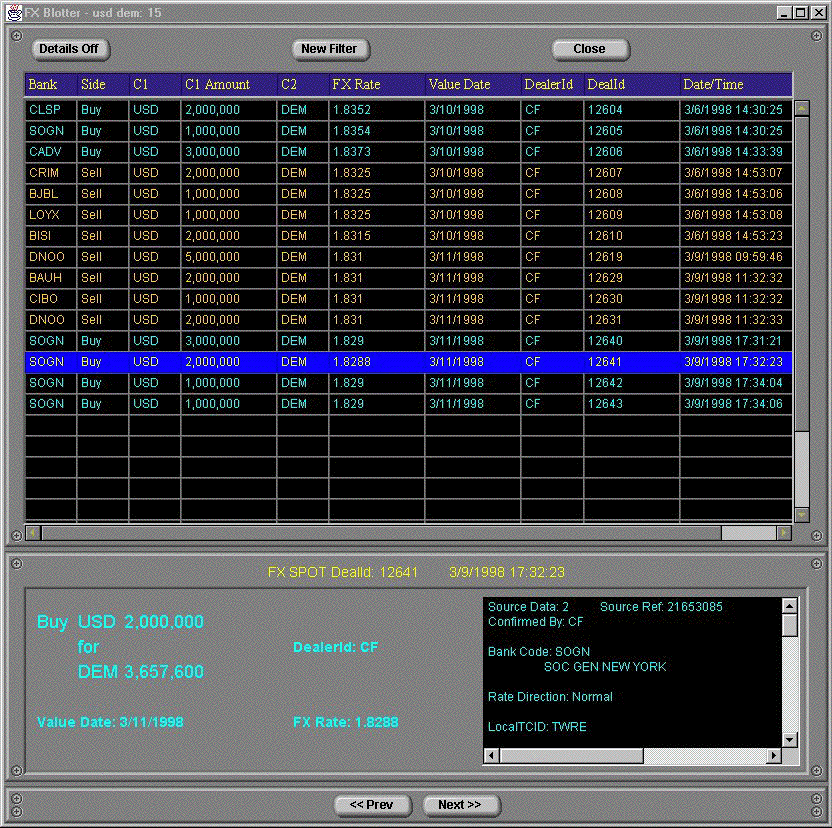Click right arrow under source details box
This screenshot has width=832, height=828.
pos(774,756)
